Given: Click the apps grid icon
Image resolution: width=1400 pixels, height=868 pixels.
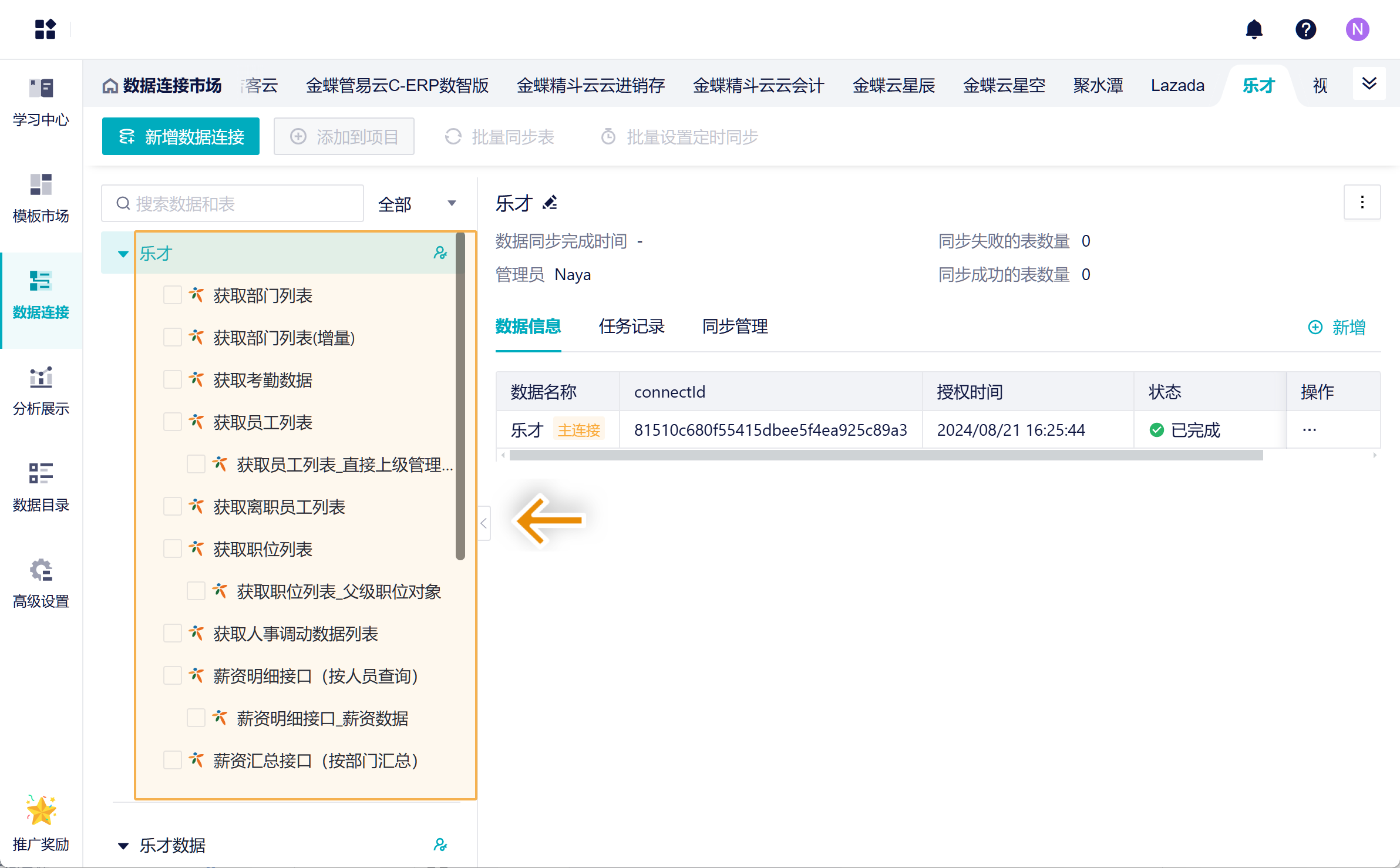Looking at the screenshot, I should [45, 29].
